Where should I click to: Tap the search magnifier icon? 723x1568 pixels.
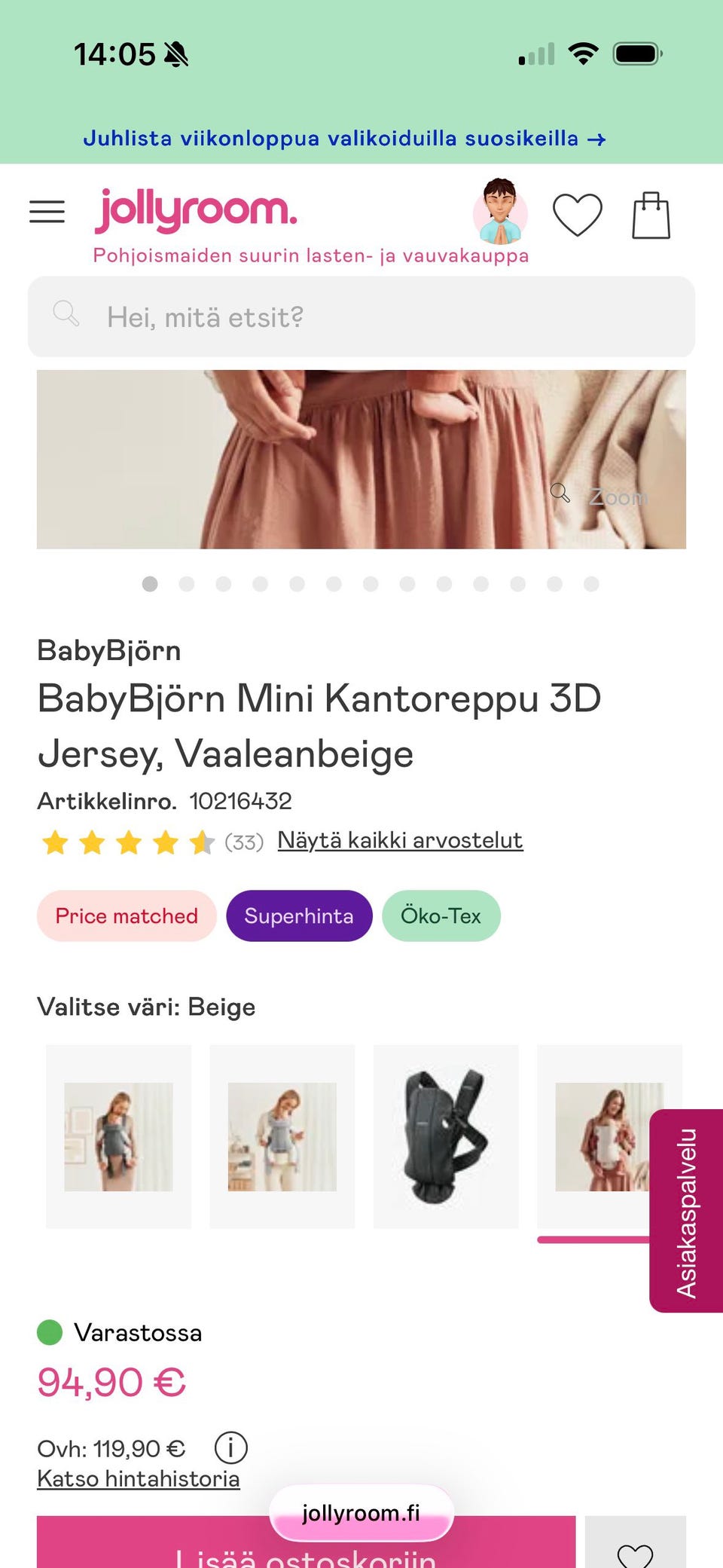click(x=66, y=313)
